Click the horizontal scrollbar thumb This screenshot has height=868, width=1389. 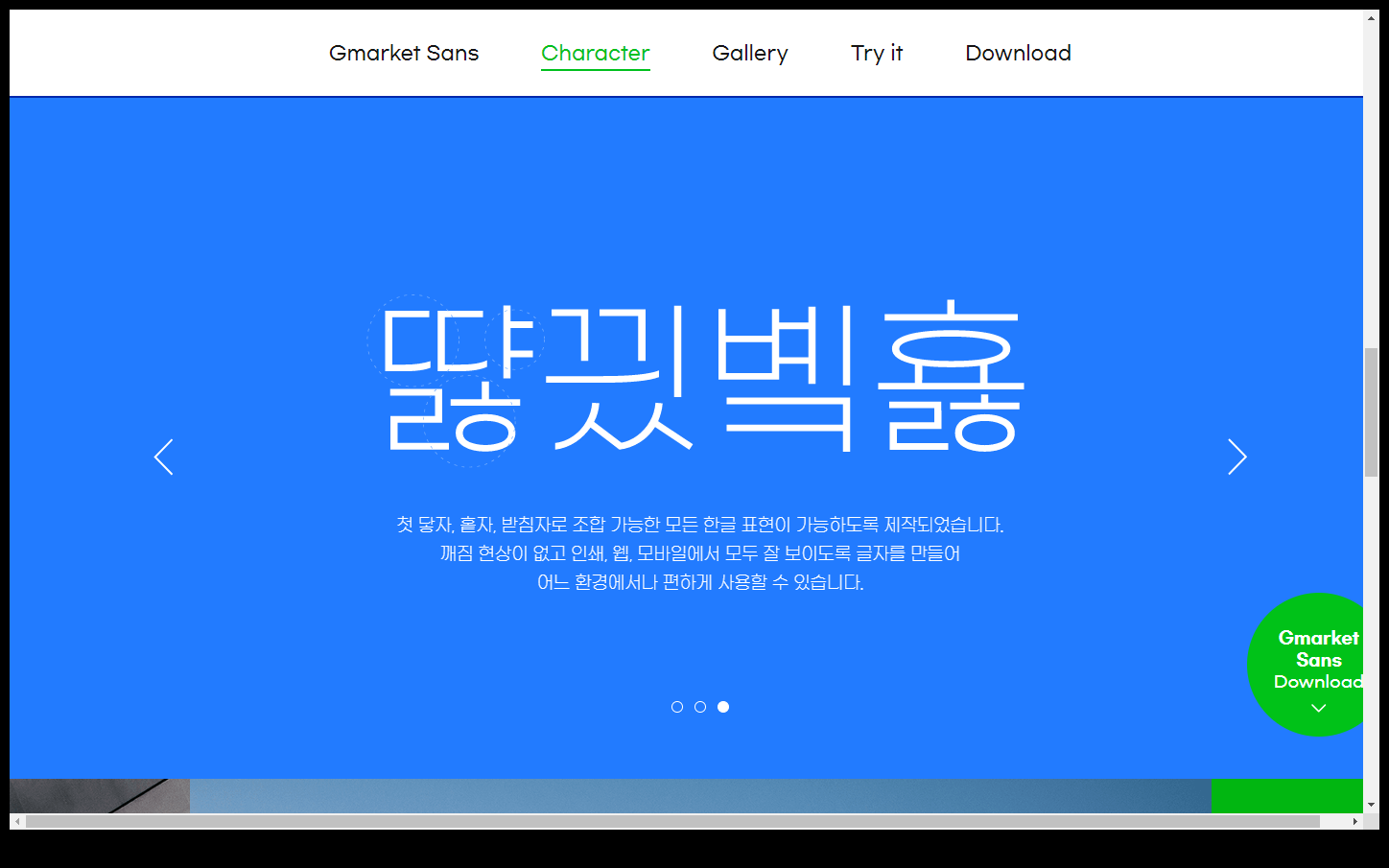coord(672,821)
